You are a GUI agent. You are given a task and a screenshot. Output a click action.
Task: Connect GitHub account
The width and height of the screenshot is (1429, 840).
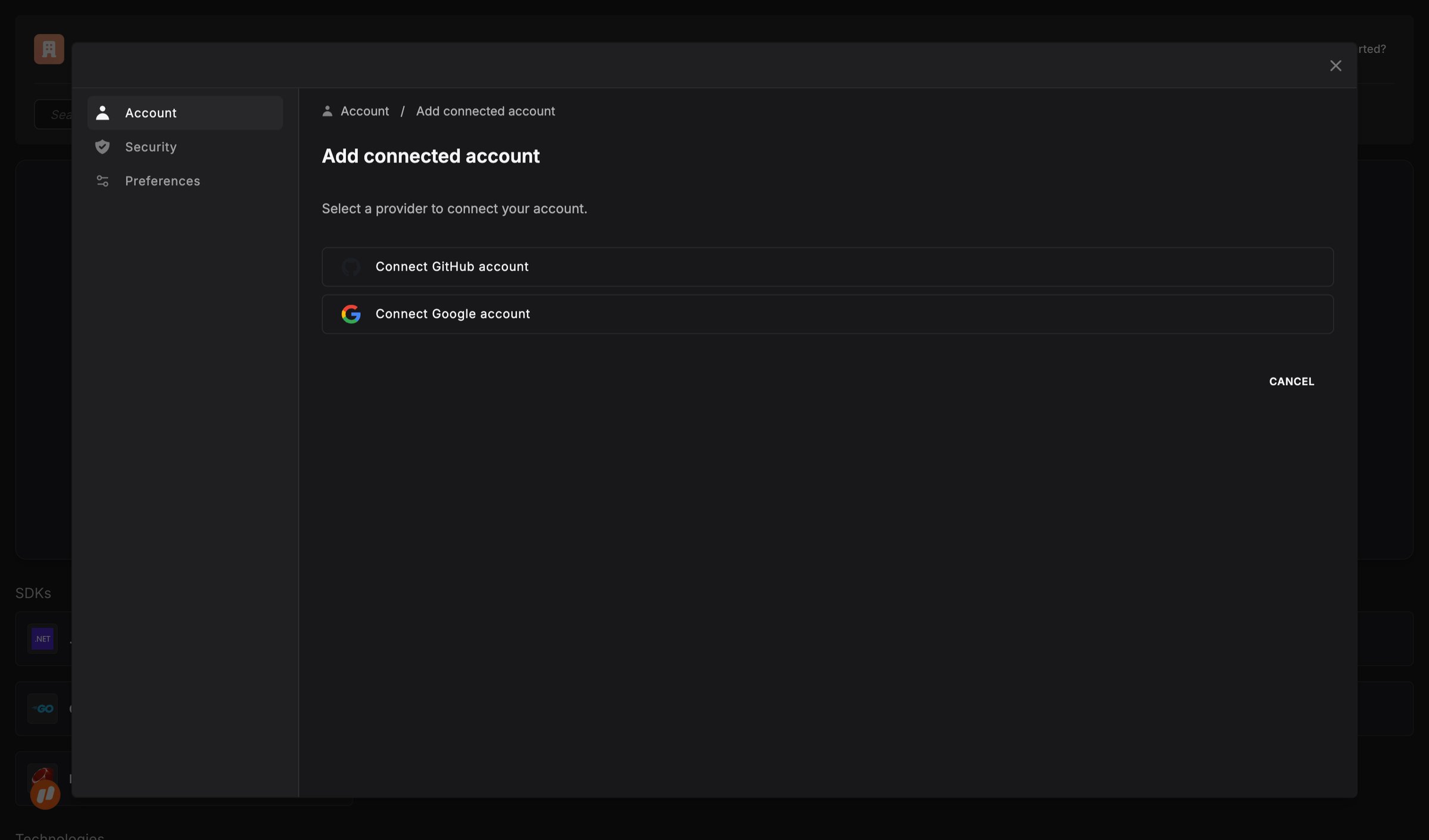click(827, 267)
